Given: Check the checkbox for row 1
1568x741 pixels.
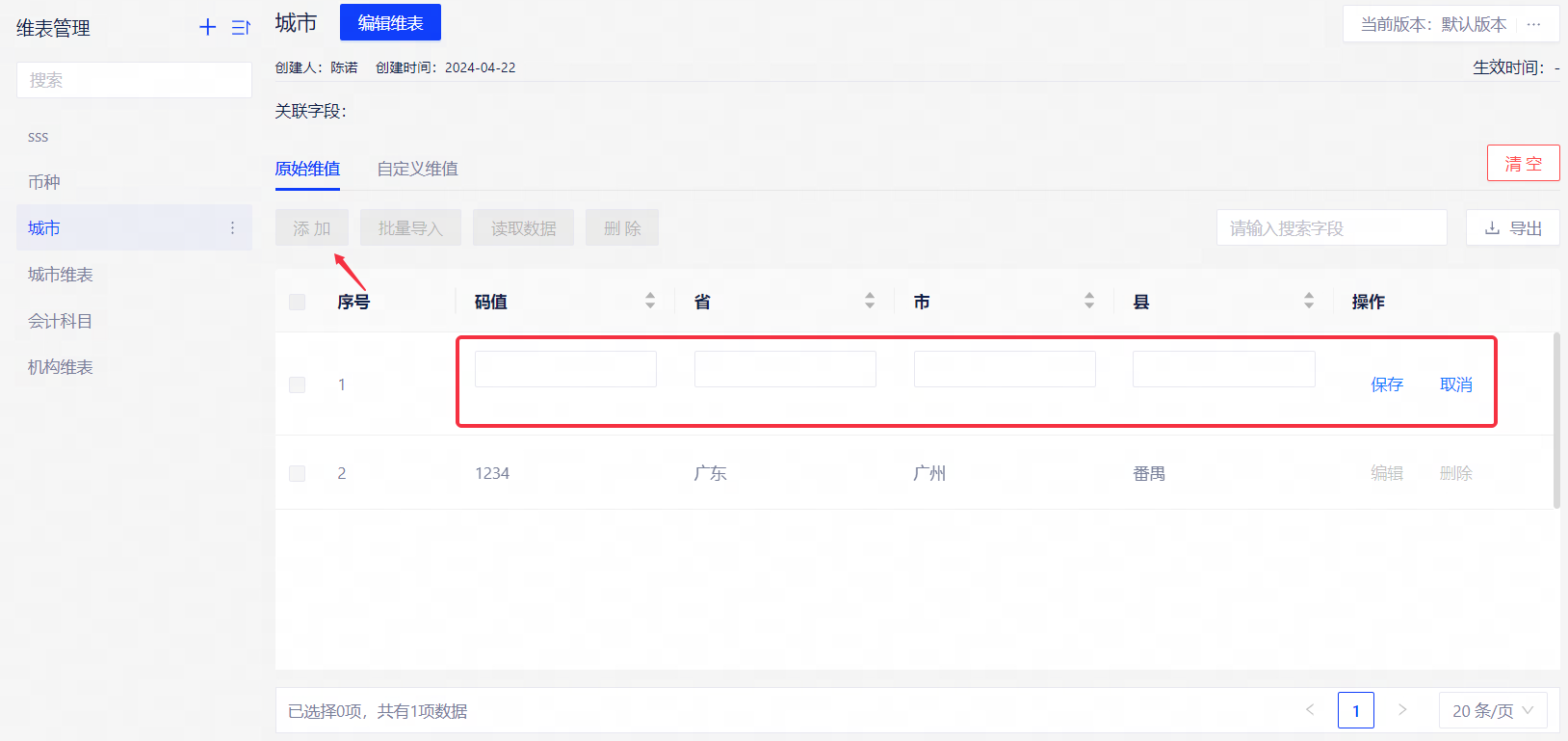Looking at the screenshot, I should point(297,384).
